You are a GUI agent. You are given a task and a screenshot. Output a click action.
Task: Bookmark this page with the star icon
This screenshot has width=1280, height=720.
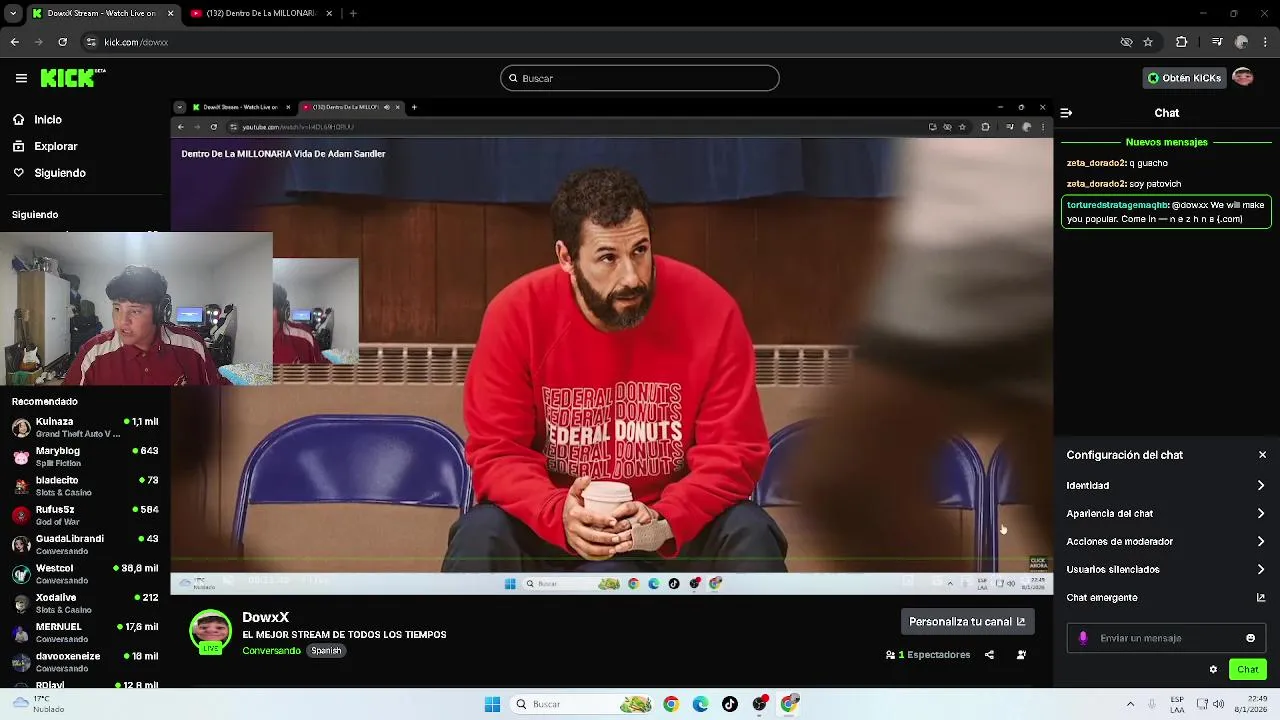[x=1148, y=42]
